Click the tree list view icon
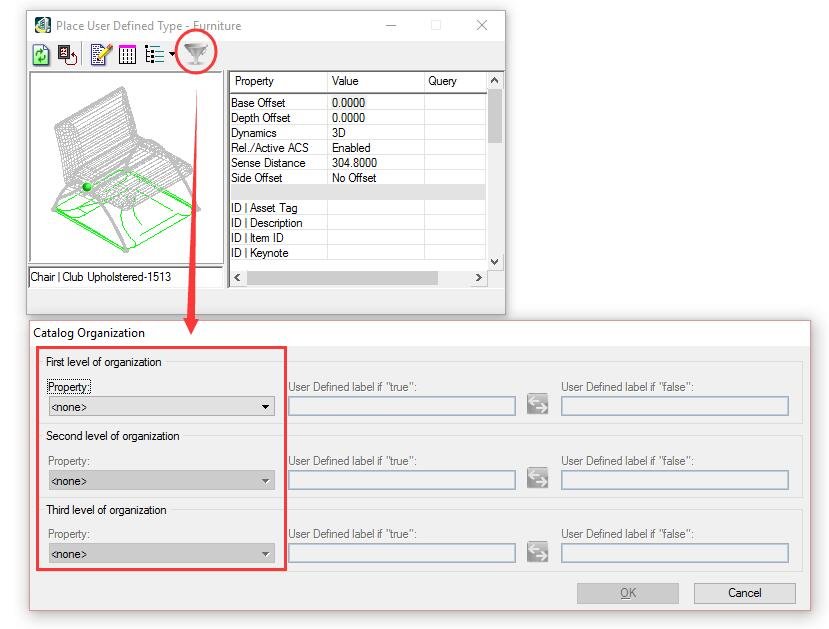 [x=154, y=54]
